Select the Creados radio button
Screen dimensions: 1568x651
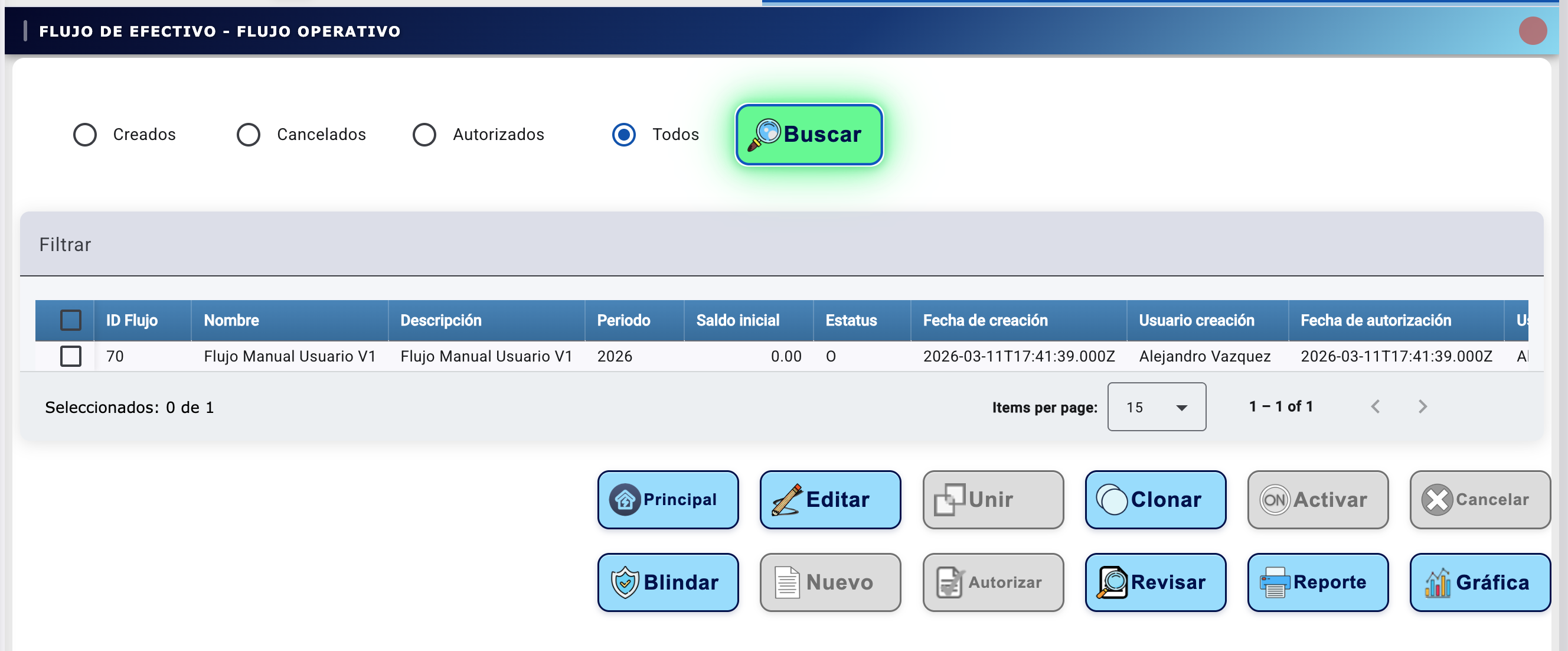click(x=84, y=135)
